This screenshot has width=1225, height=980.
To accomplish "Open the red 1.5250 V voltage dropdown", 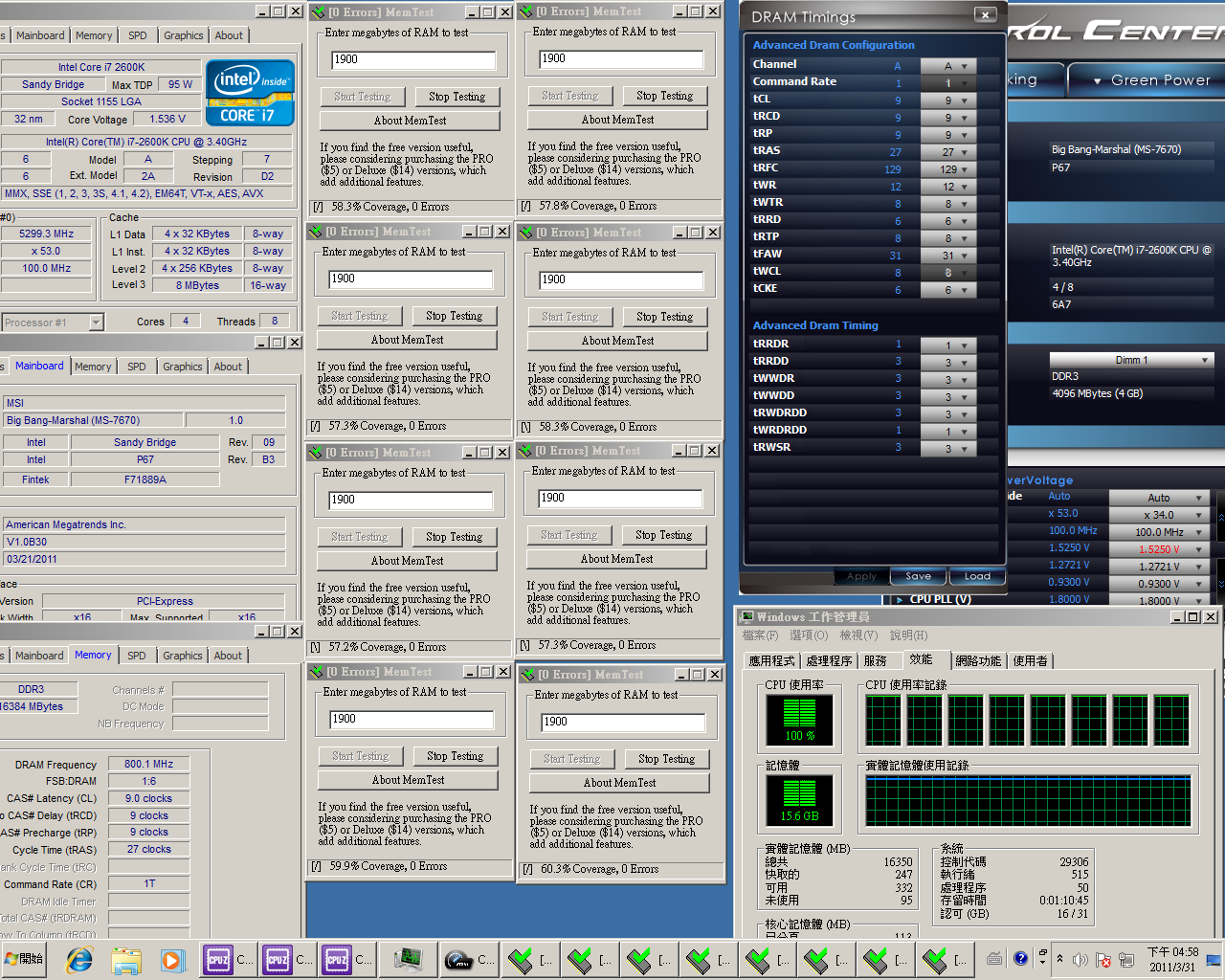I will (x=1160, y=549).
